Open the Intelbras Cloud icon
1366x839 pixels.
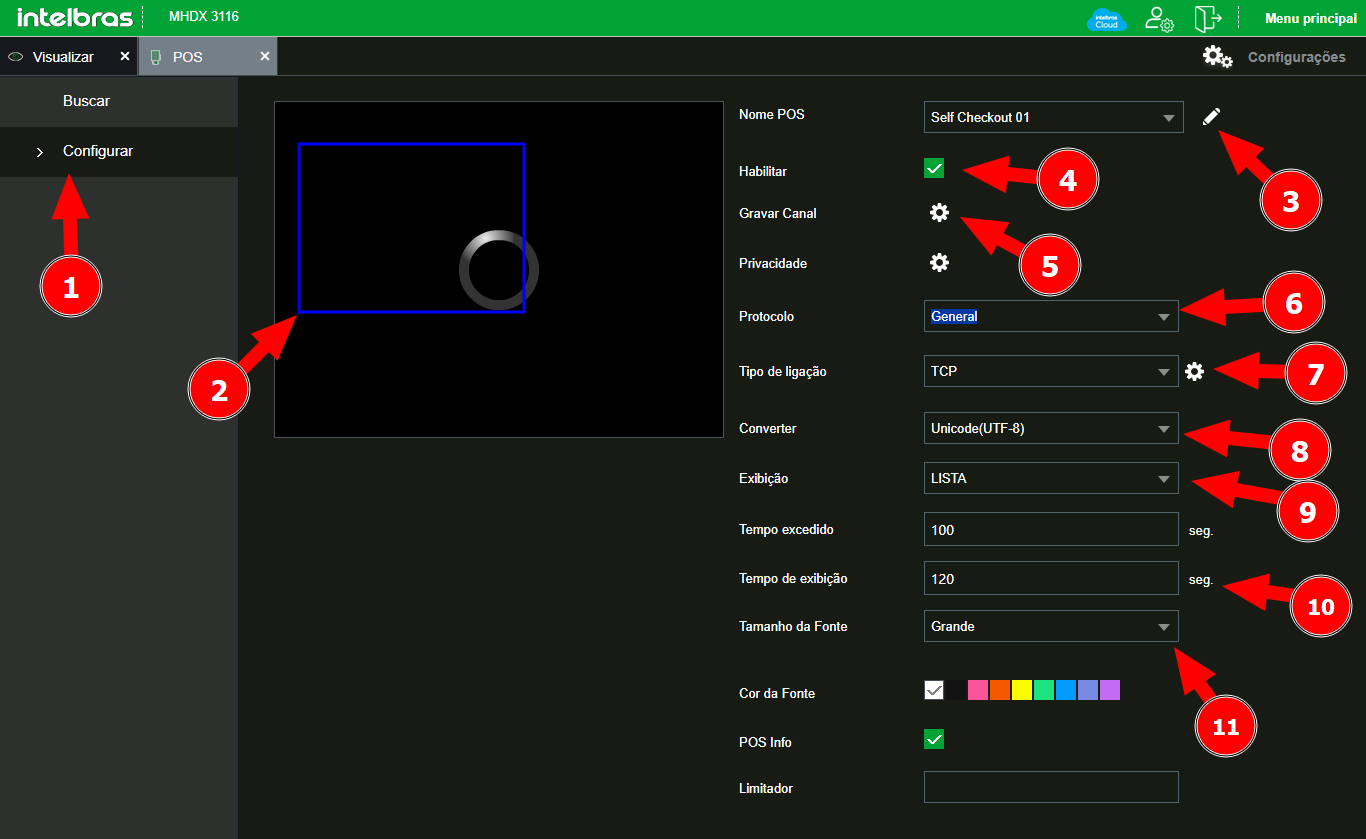click(x=1107, y=19)
